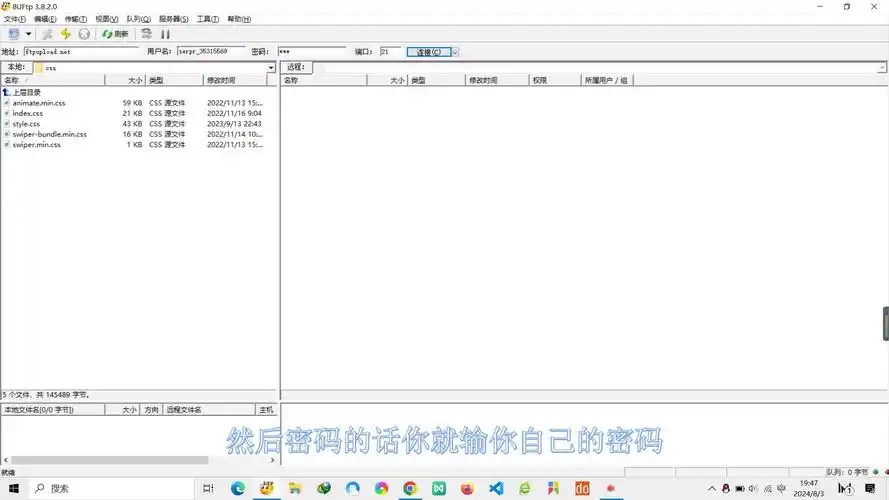Go to parent directory 上层目录

click(26, 92)
